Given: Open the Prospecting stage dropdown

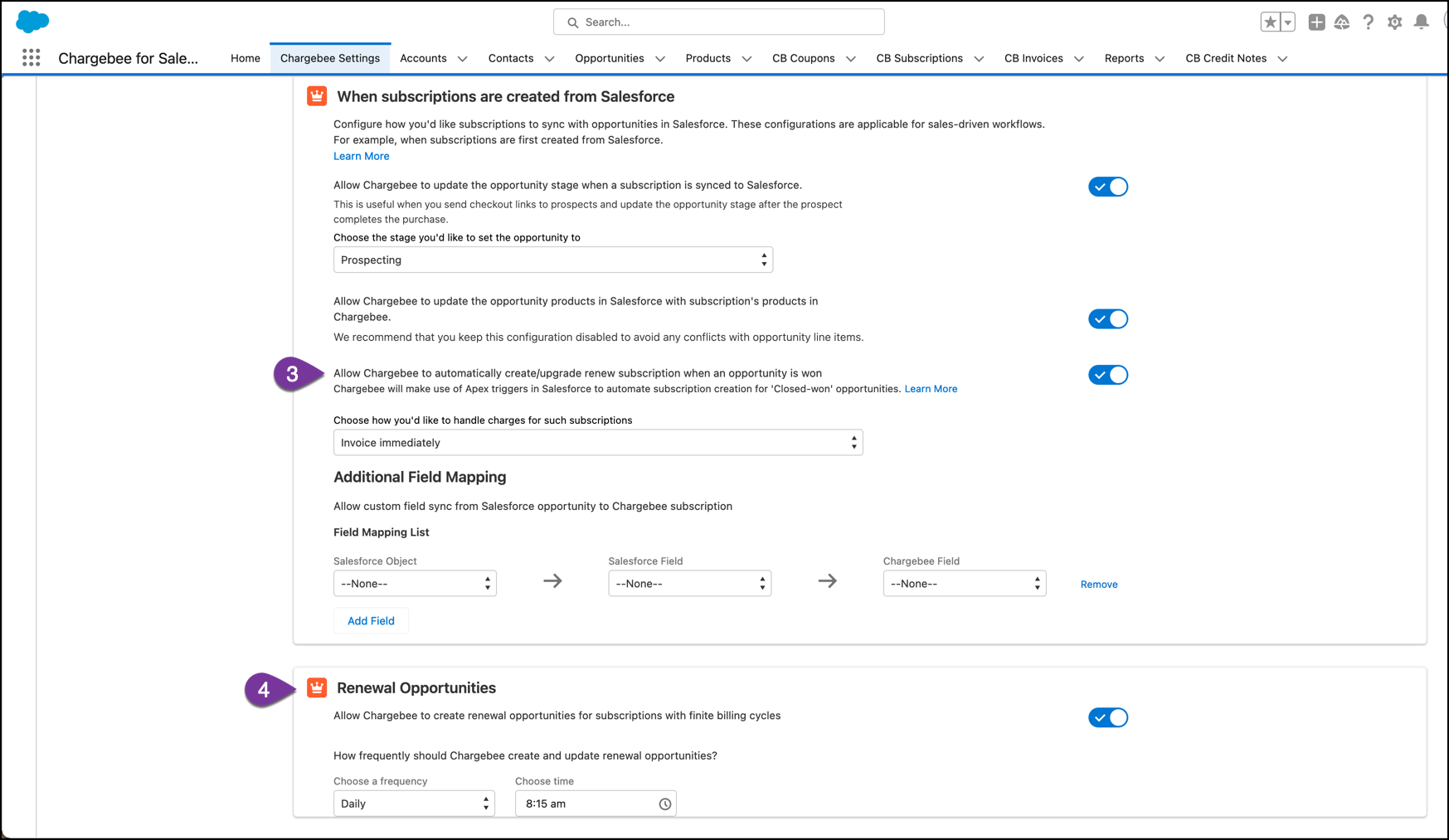Looking at the screenshot, I should [x=552, y=260].
